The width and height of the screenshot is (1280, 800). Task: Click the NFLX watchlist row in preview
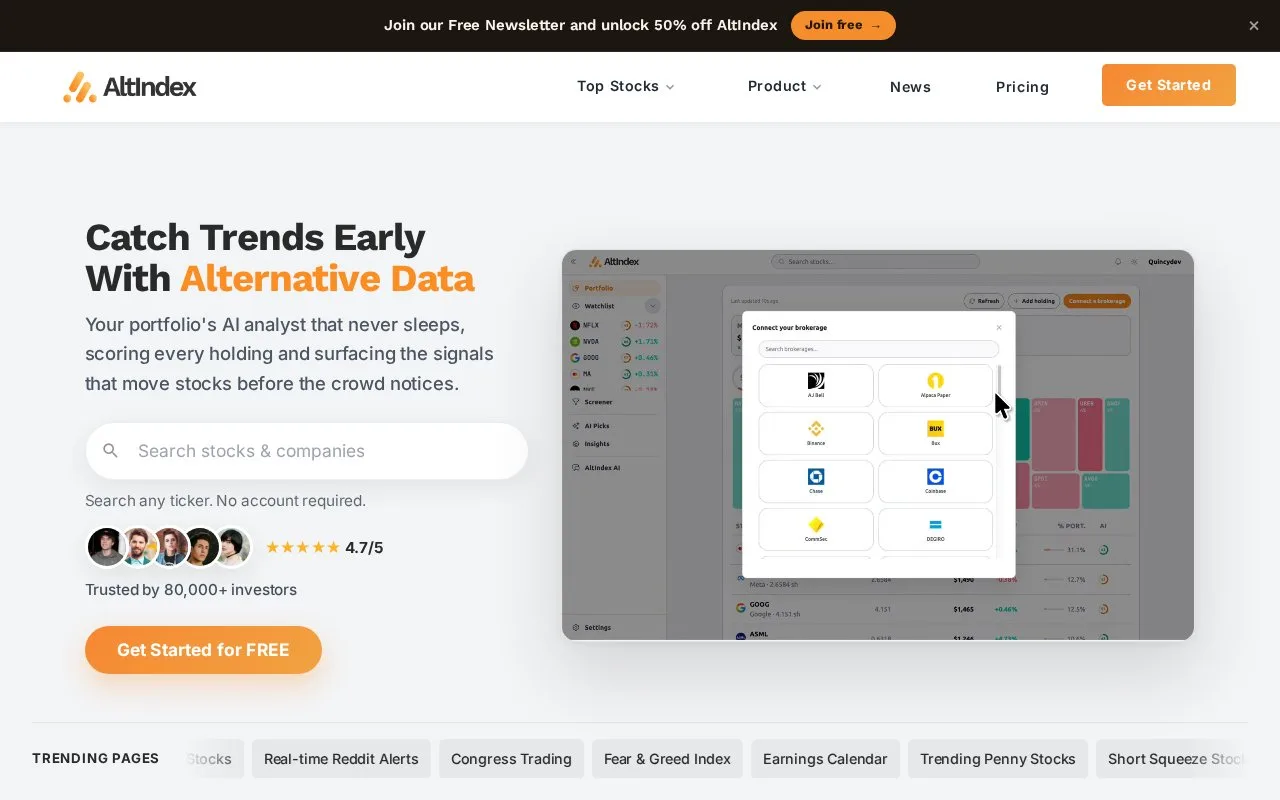tap(614, 325)
